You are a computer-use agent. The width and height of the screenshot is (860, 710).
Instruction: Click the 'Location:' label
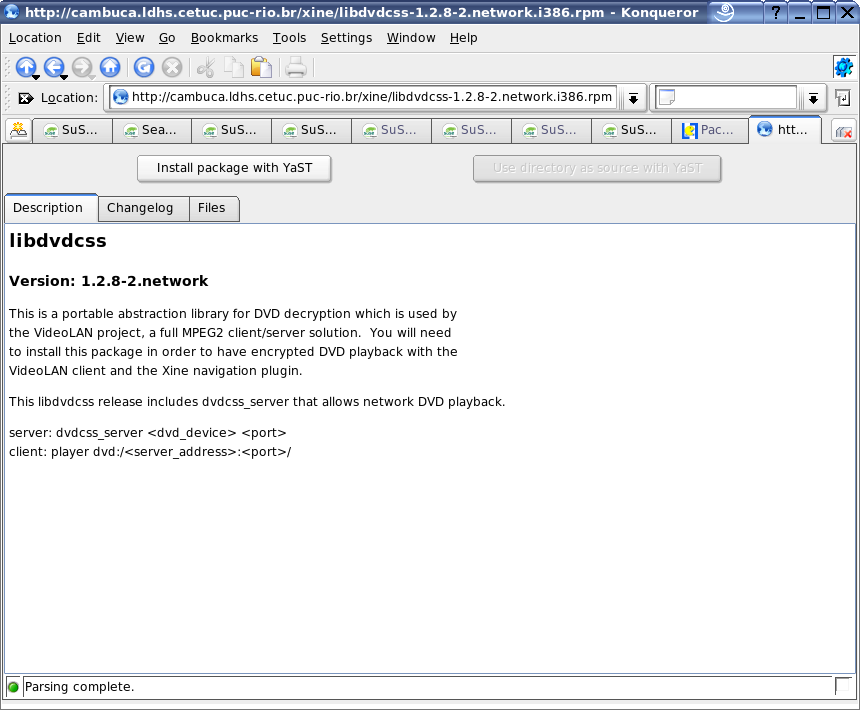[69, 98]
